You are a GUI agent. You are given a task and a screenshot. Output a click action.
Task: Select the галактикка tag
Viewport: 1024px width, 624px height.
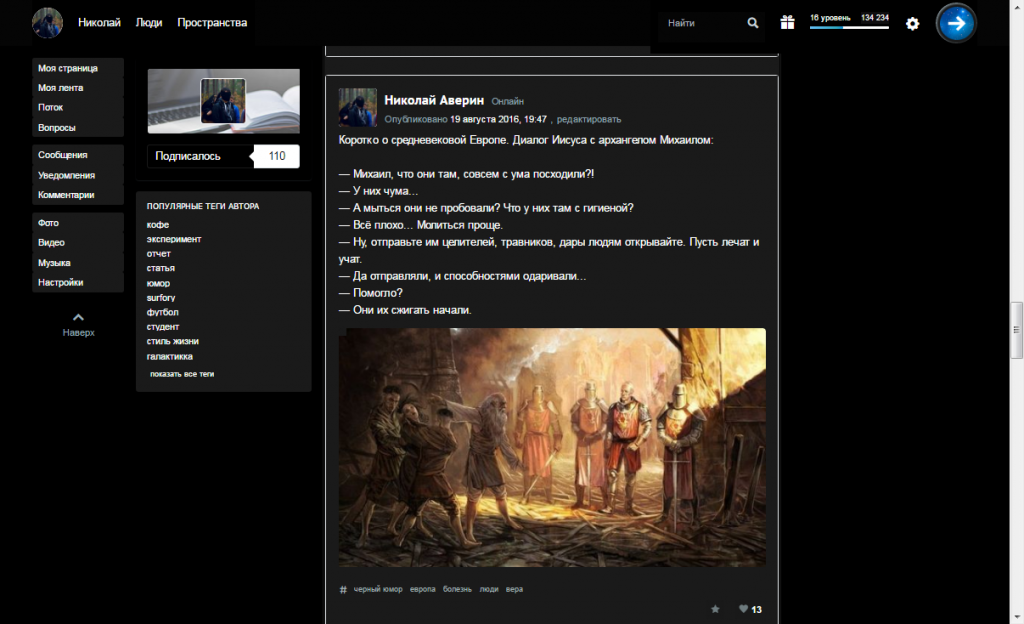tap(170, 356)
